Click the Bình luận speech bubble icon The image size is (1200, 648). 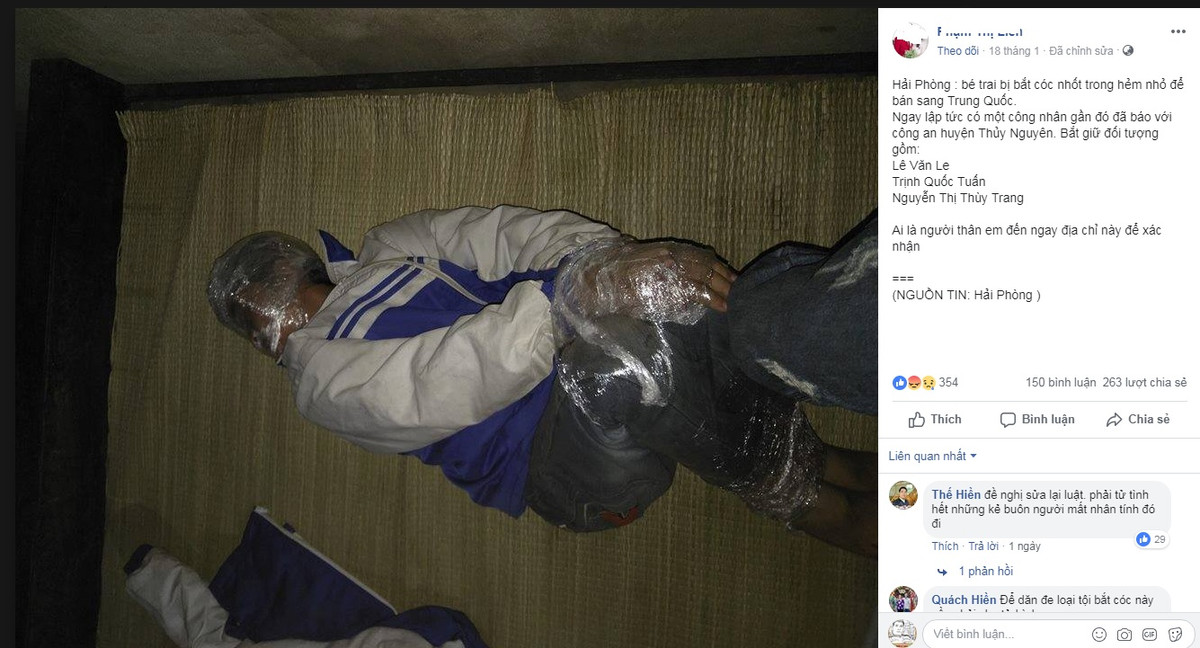tap(1008, 420)
